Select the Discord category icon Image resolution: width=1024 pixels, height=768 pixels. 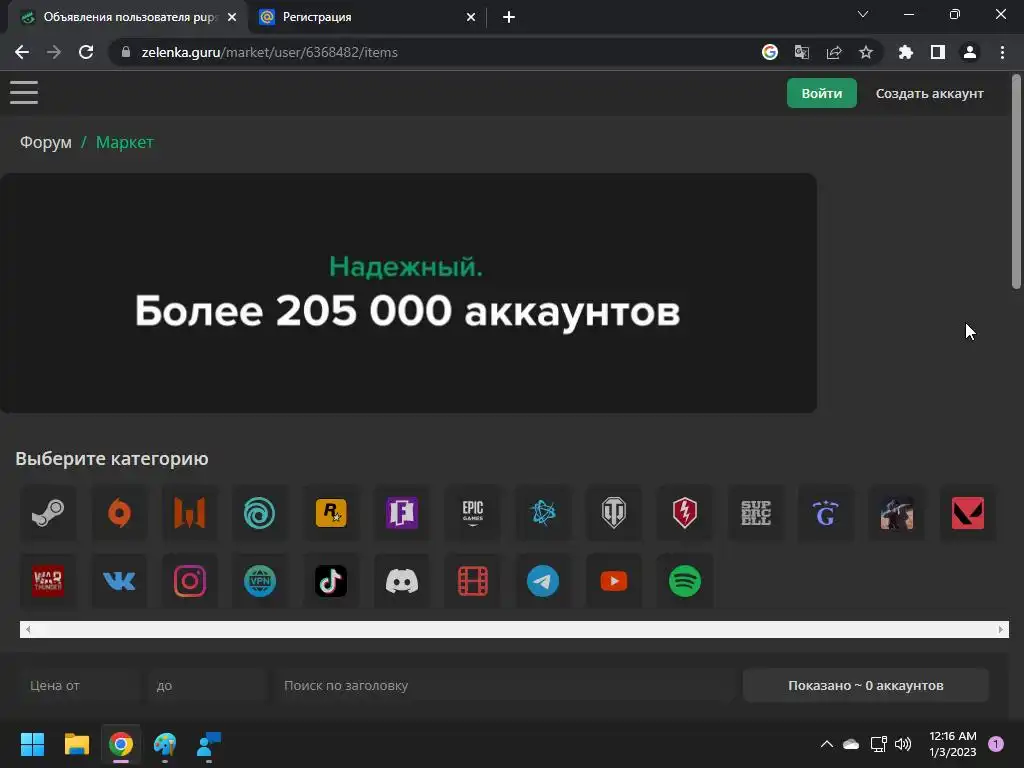pyautogui.click(x=402, y=581)
